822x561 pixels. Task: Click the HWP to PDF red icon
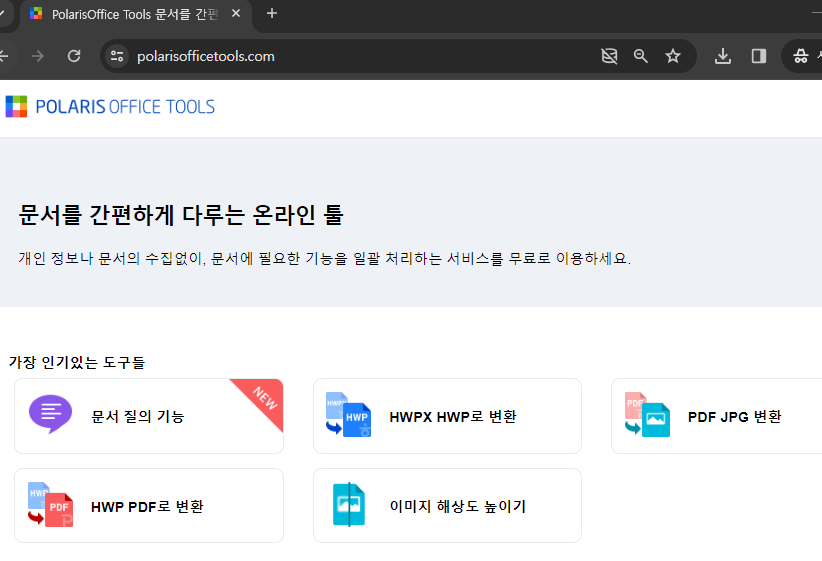pos(50,504)
